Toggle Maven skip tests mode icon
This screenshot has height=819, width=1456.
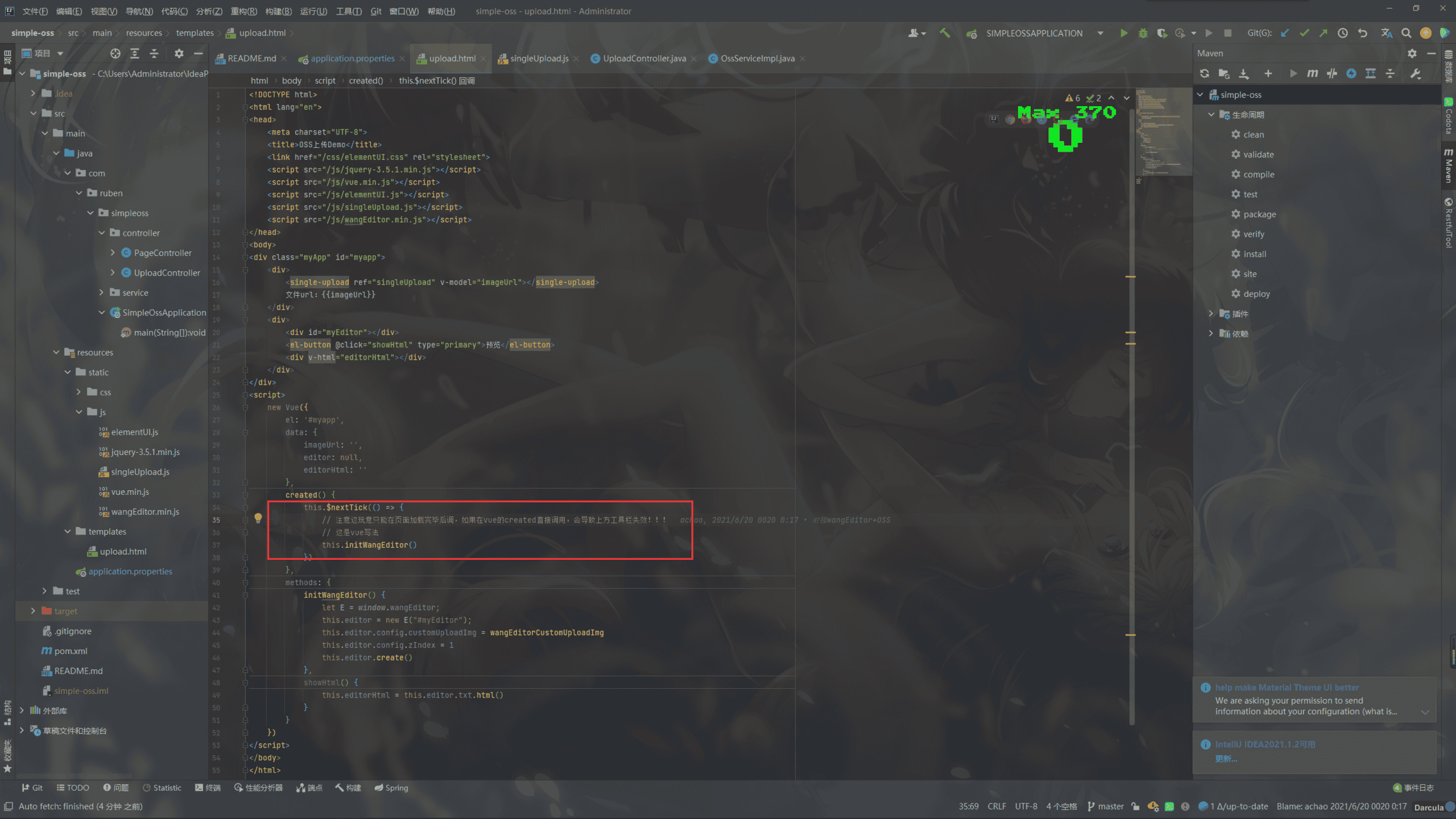(1351, 73)
